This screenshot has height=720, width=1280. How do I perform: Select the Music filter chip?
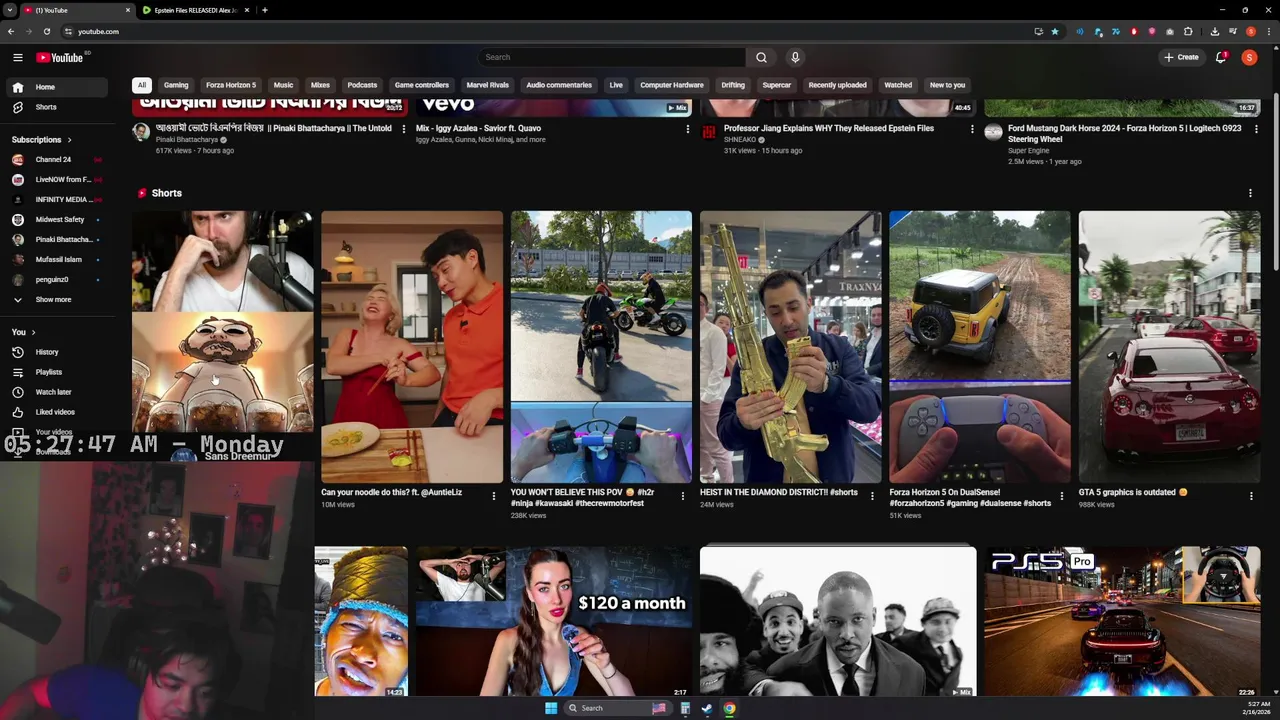coord(284,85)
